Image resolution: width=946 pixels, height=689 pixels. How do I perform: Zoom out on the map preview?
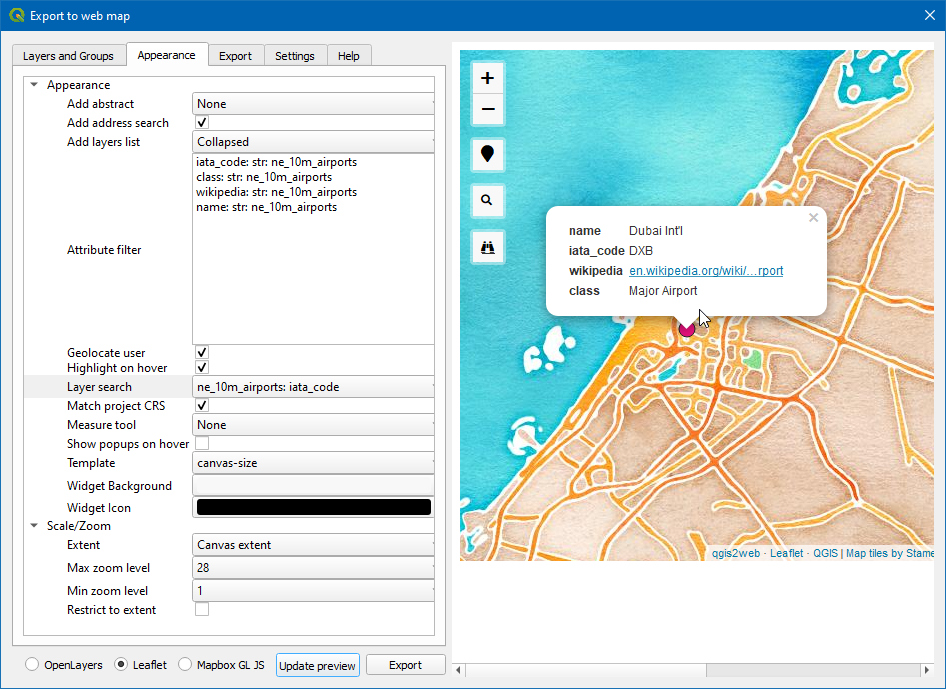[x=487, y=110]
